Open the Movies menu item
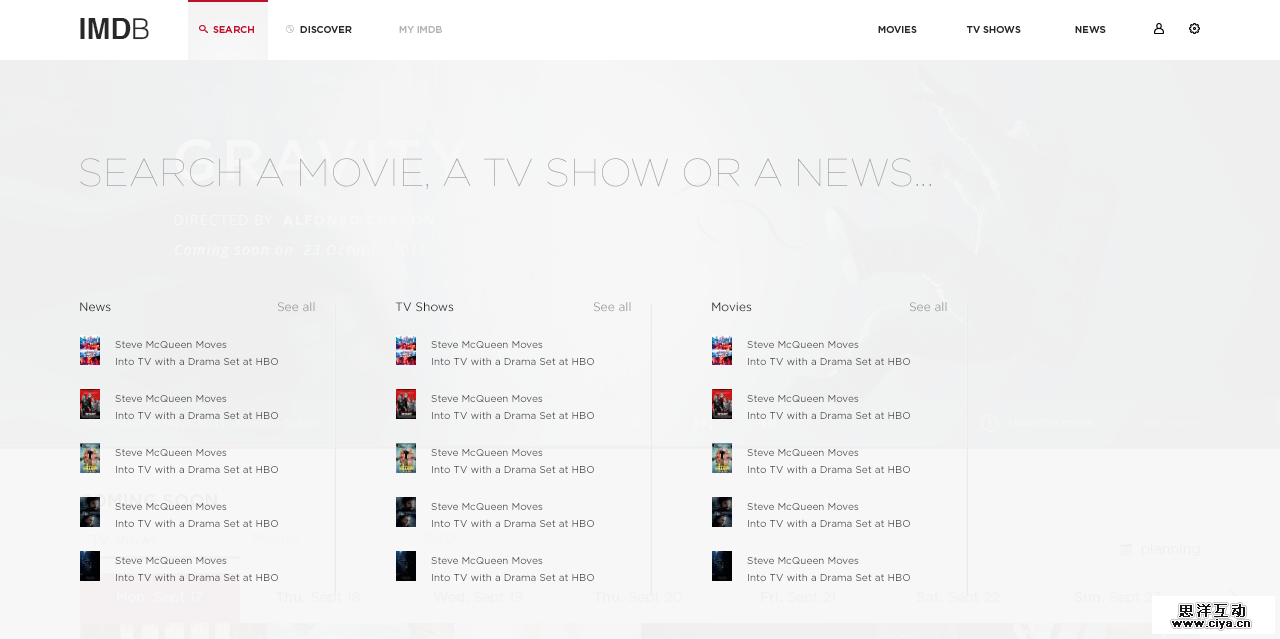 pyautogui.click(x=897, y=30)
